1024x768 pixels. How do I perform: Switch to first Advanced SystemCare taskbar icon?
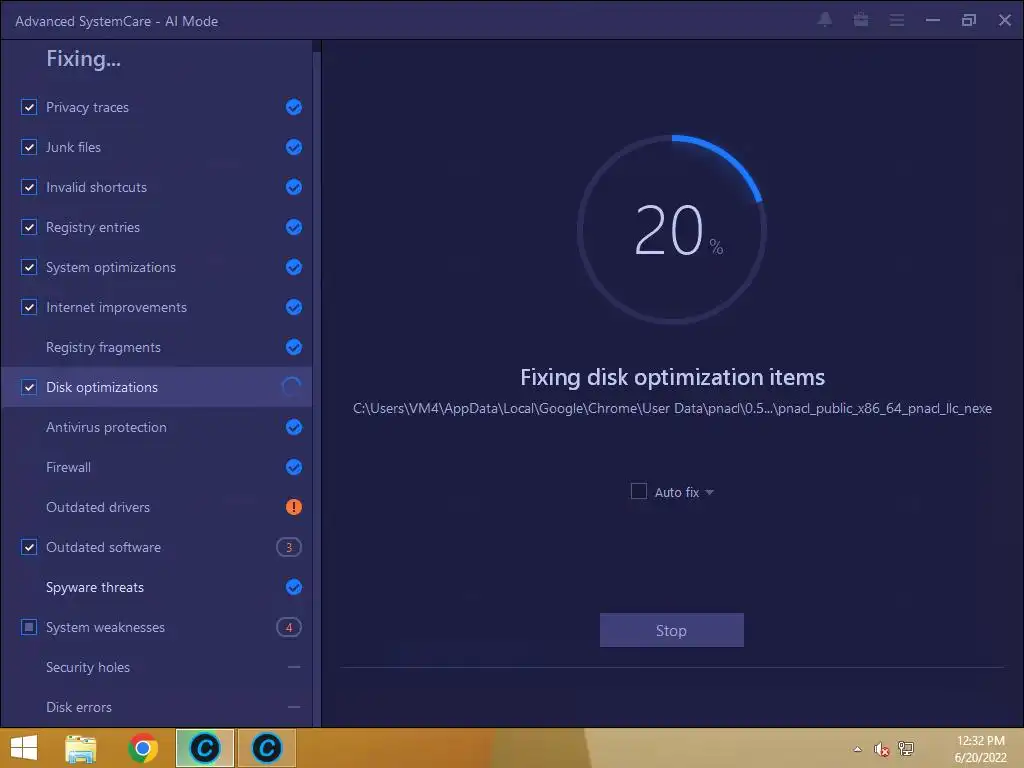tap(204, 748)
